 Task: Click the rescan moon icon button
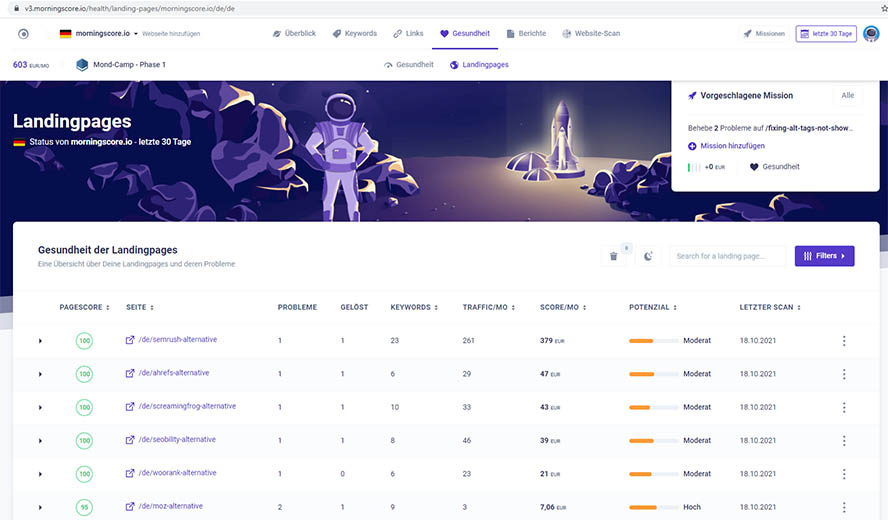648,256
